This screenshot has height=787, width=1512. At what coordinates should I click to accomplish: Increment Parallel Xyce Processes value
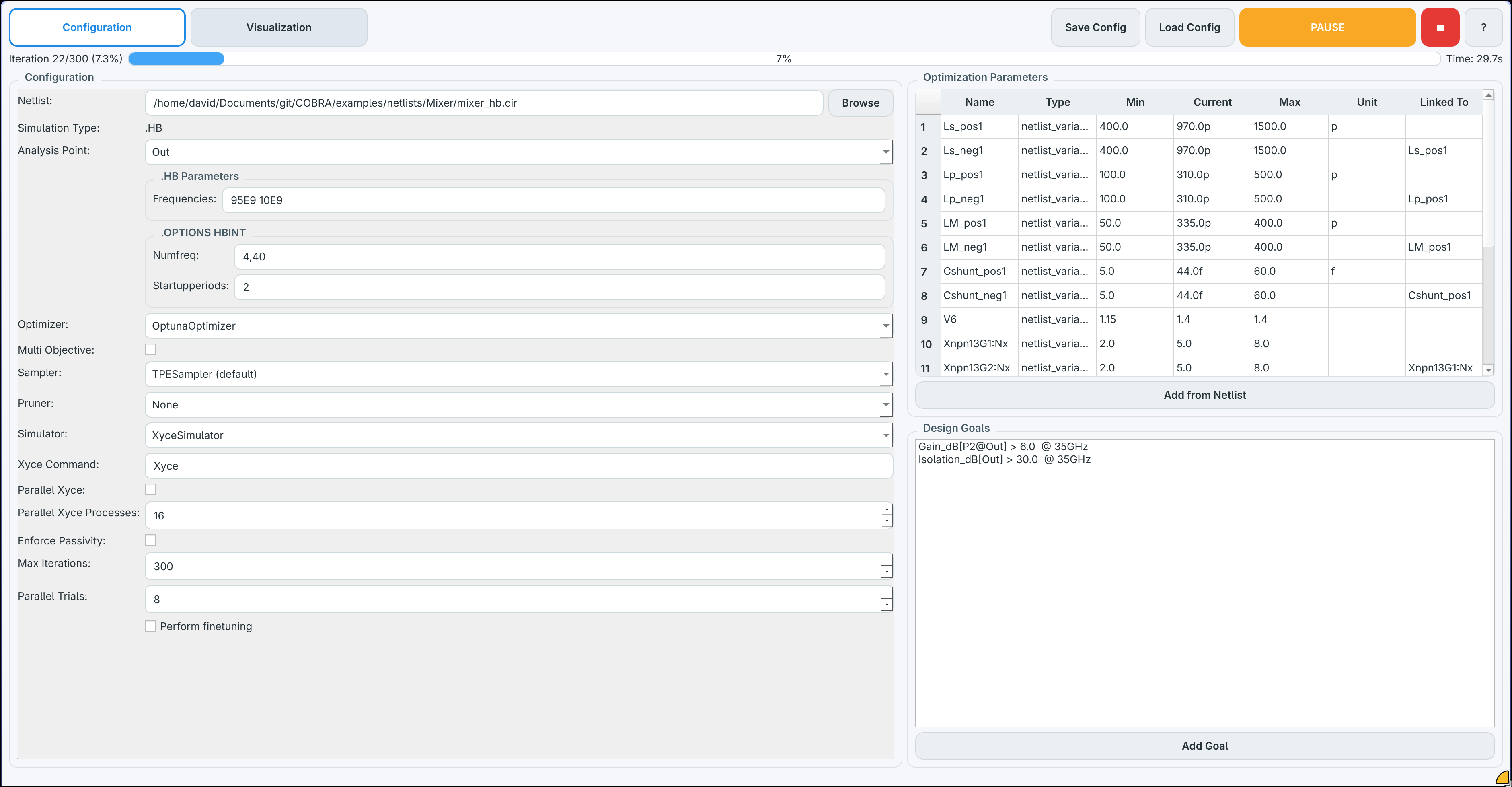(x=886, y=509)
